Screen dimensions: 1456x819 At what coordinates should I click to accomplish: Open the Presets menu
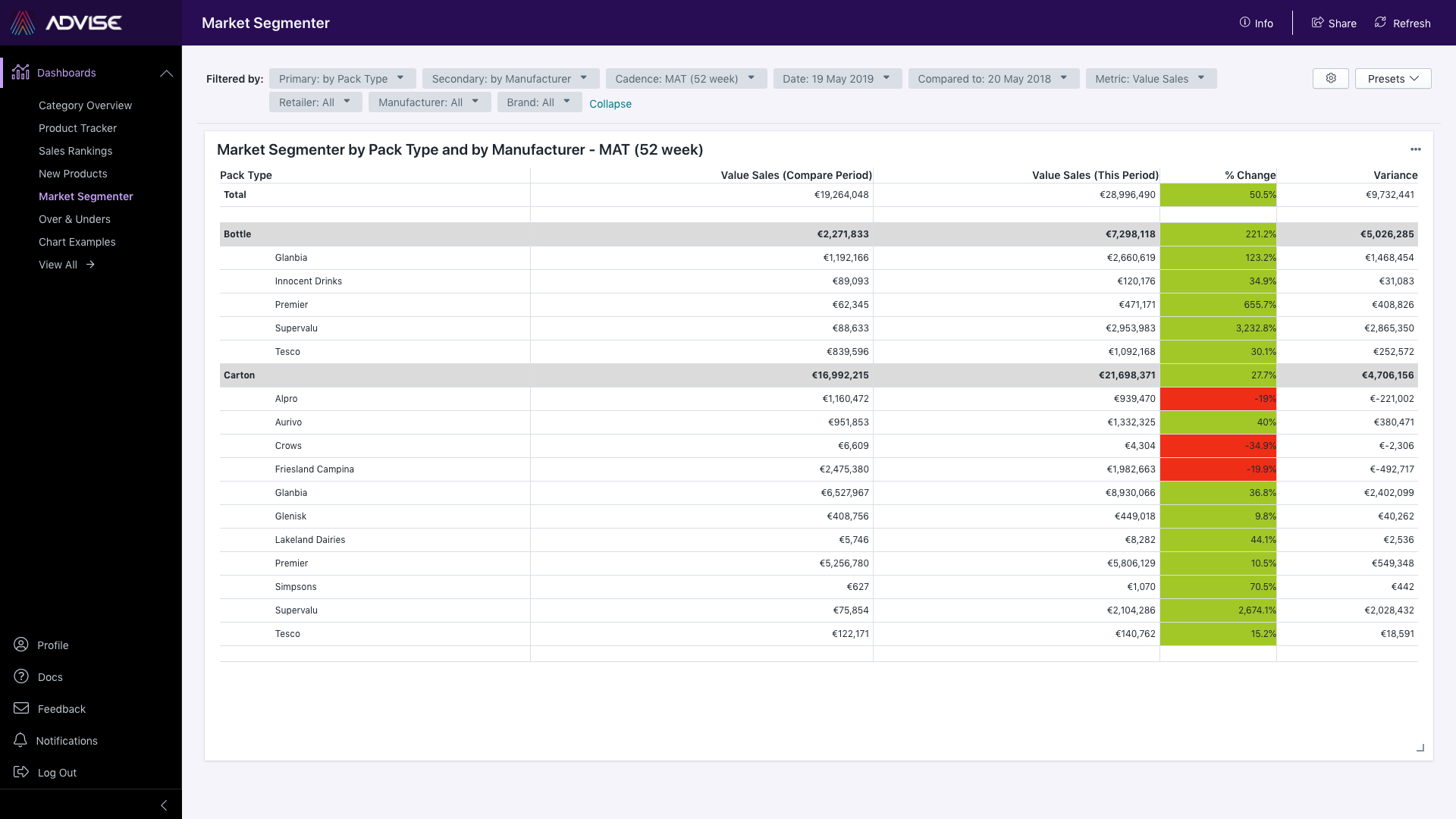pyautogui.click(x=1393, y=78)
